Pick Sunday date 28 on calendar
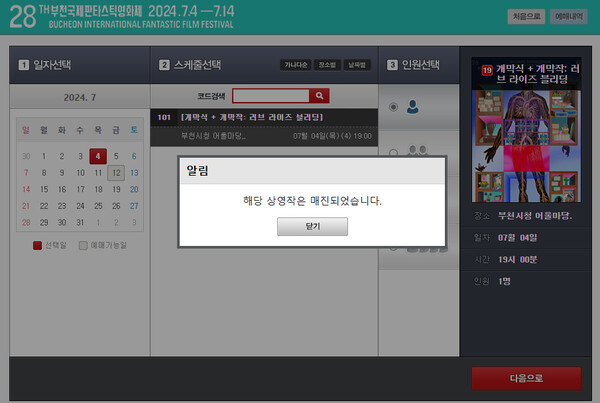Viewport: 600px width, 403px height. click(26, 222)
